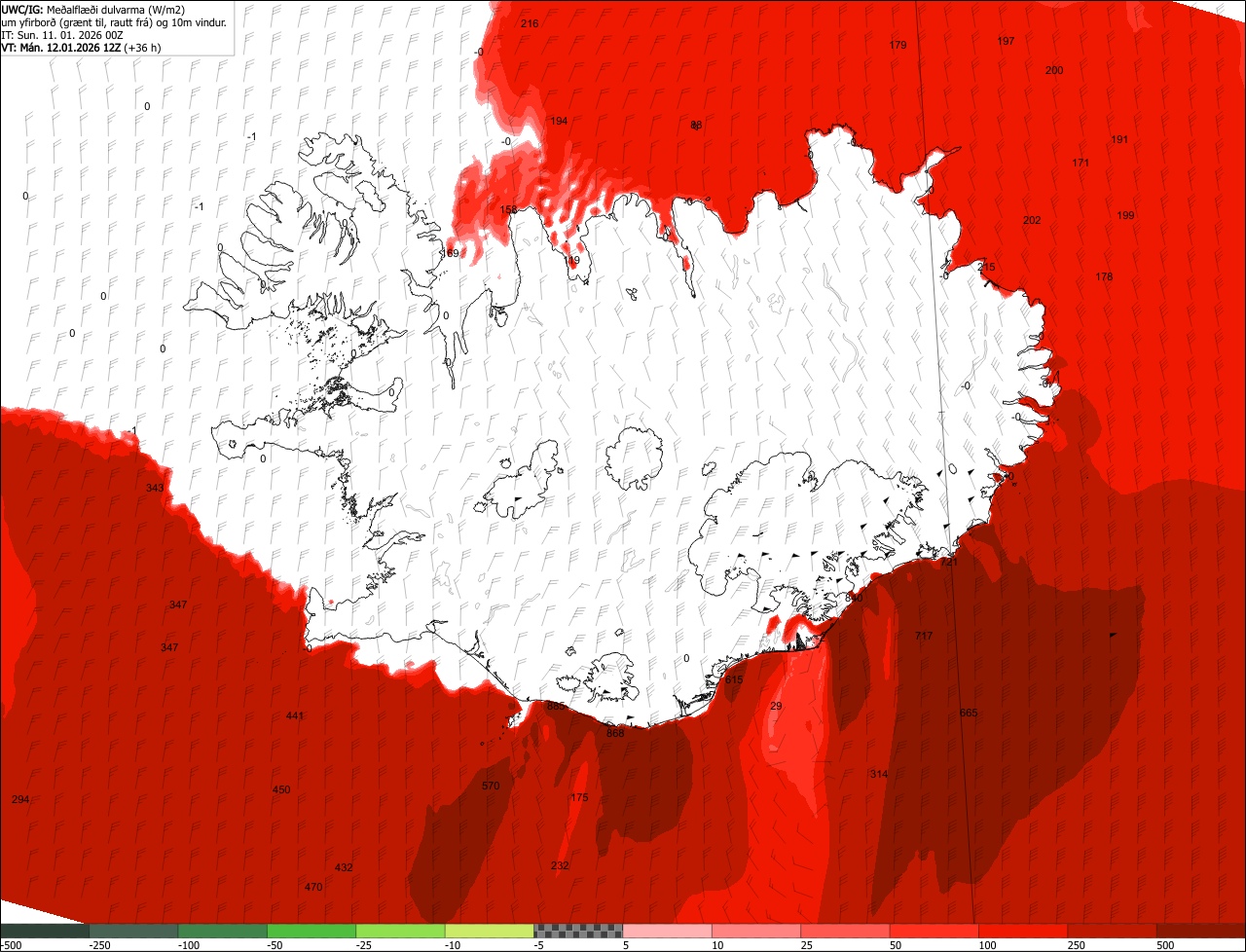
Task: Click the map value 441
Action: 295,716
